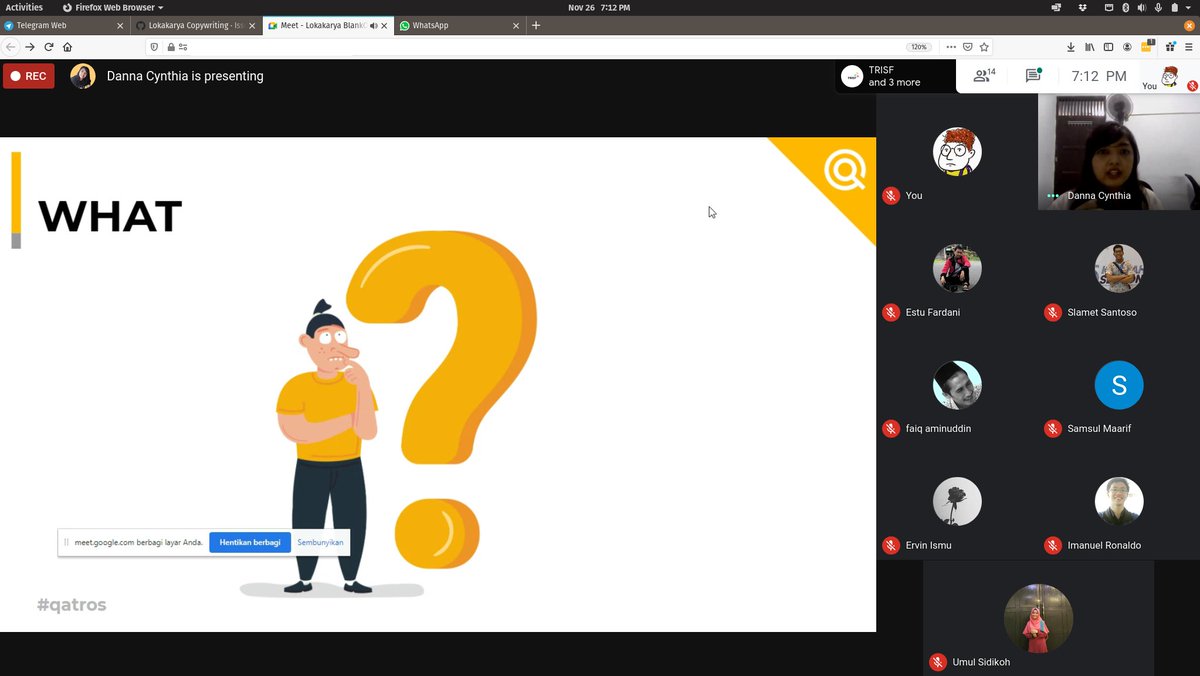Bookmark this page with the star
1200x676 pixels.
pos(984,47)
